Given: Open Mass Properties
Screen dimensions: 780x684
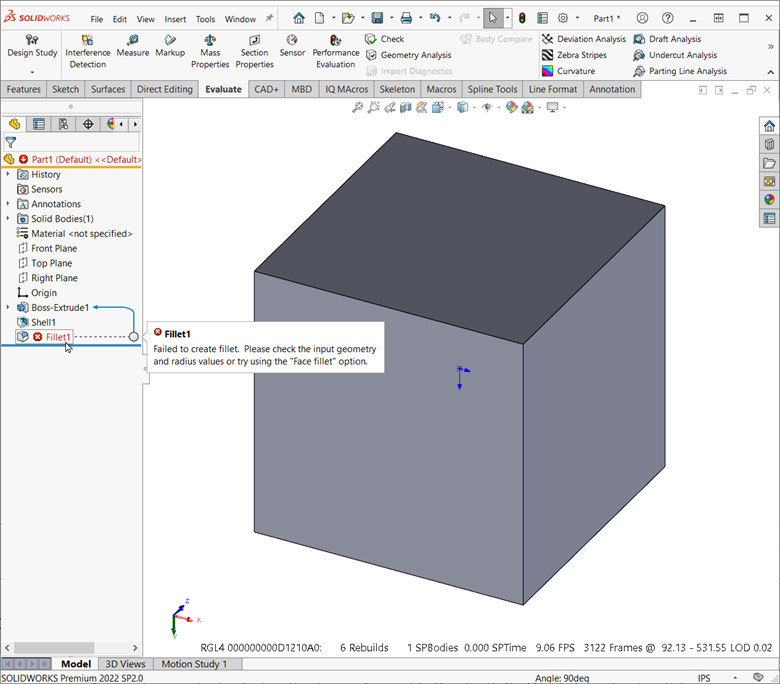Looking at the screenshot, I should [x=210, y=52].
